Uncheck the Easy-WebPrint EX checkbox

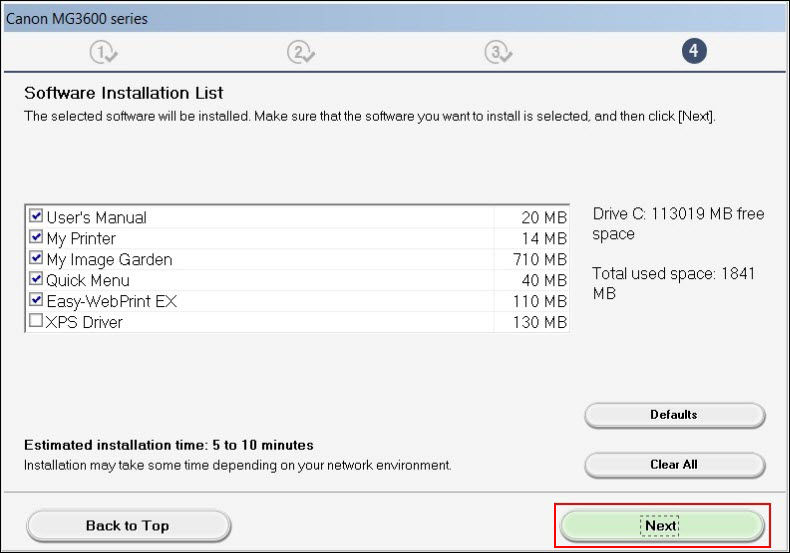click(36, 300)
